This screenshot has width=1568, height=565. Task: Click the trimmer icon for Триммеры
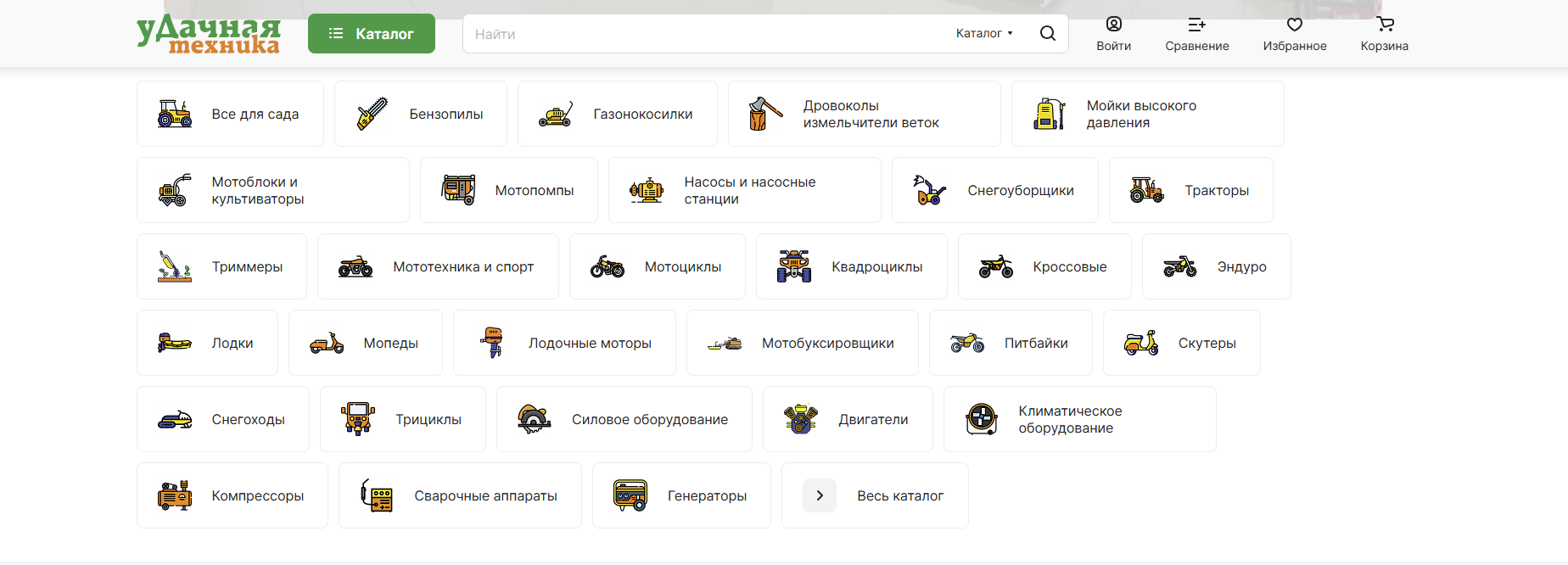pos(175,266)
